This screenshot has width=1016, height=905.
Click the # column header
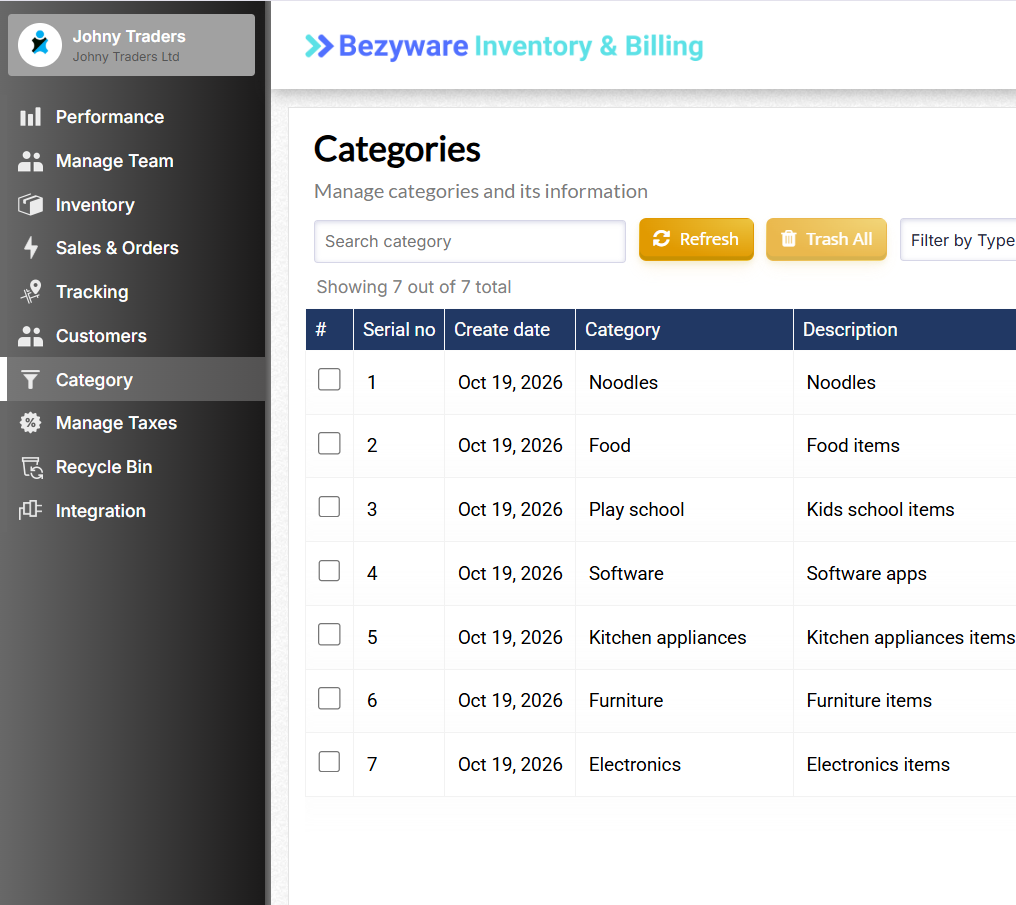(330, 330)
